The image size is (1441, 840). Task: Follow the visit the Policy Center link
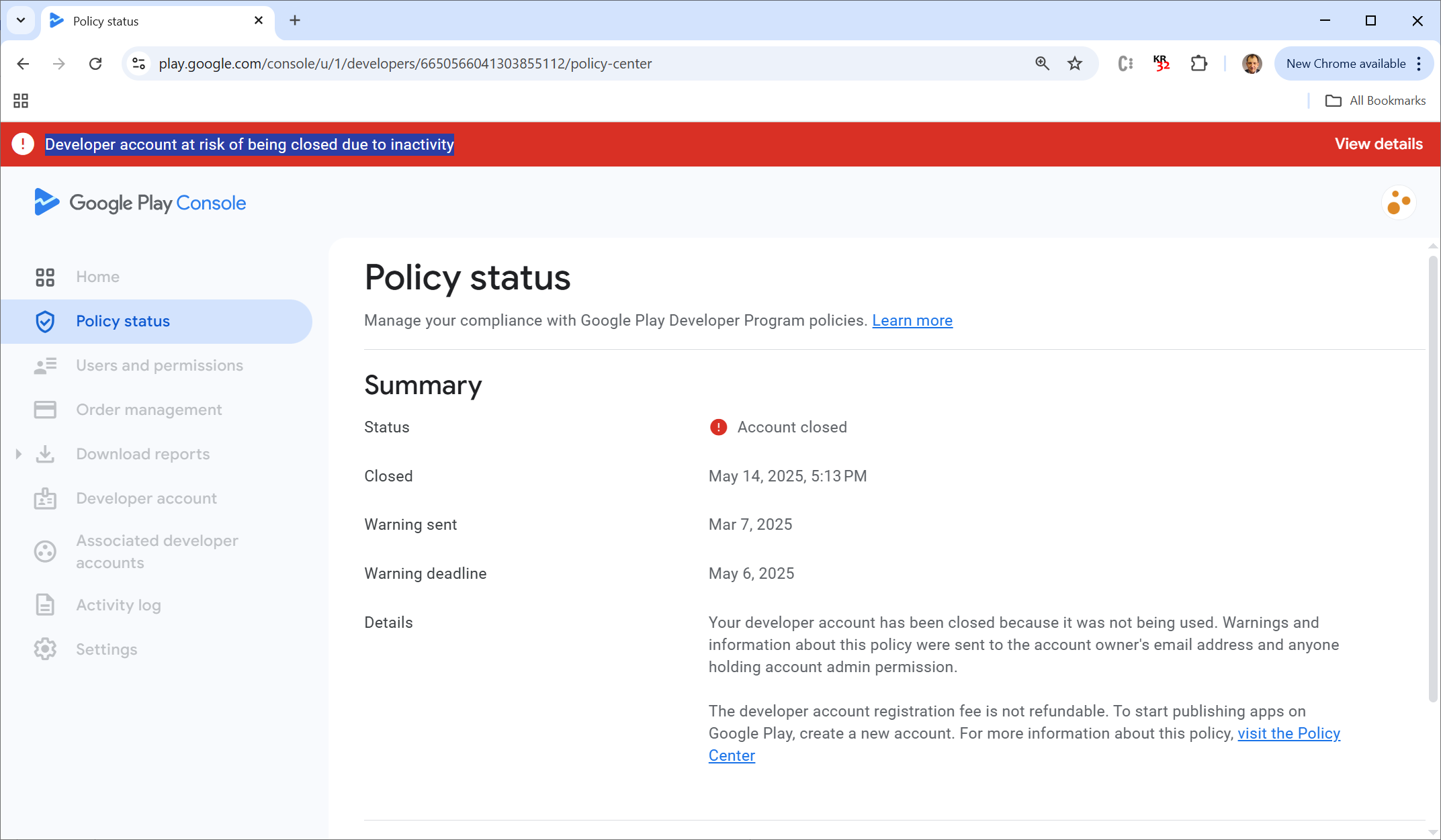click(x=1288, y=733)
